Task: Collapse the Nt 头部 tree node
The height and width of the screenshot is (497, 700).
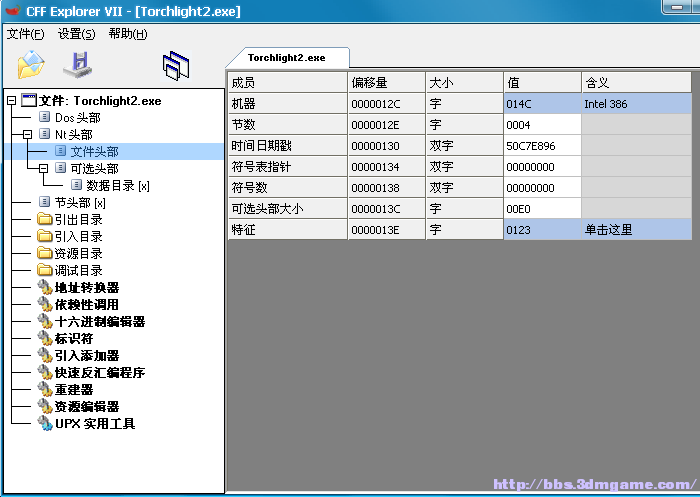Action: pyautogui.click(x=28, y=134)
